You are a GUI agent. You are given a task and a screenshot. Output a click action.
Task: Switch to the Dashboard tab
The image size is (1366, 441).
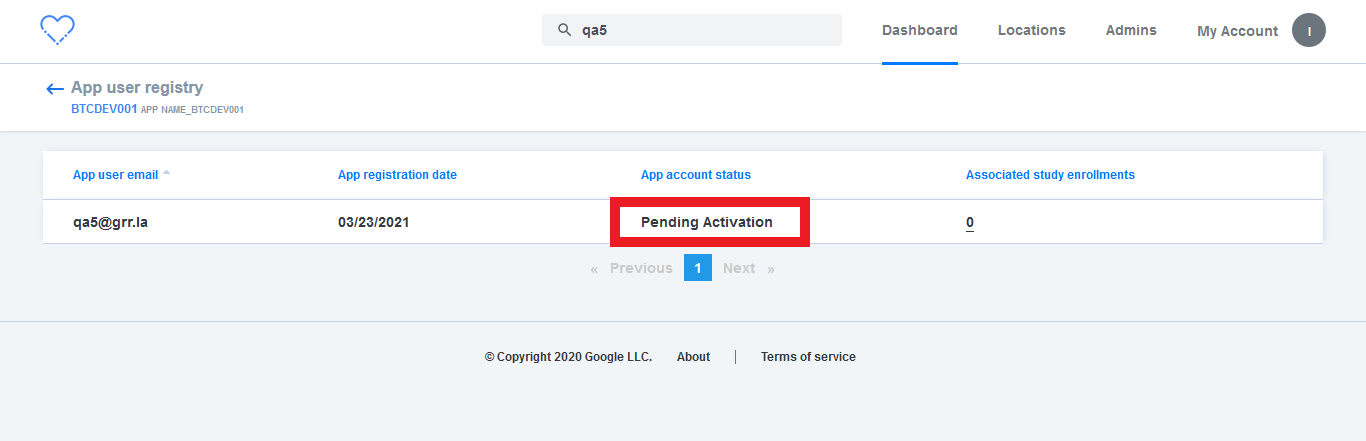919,30
